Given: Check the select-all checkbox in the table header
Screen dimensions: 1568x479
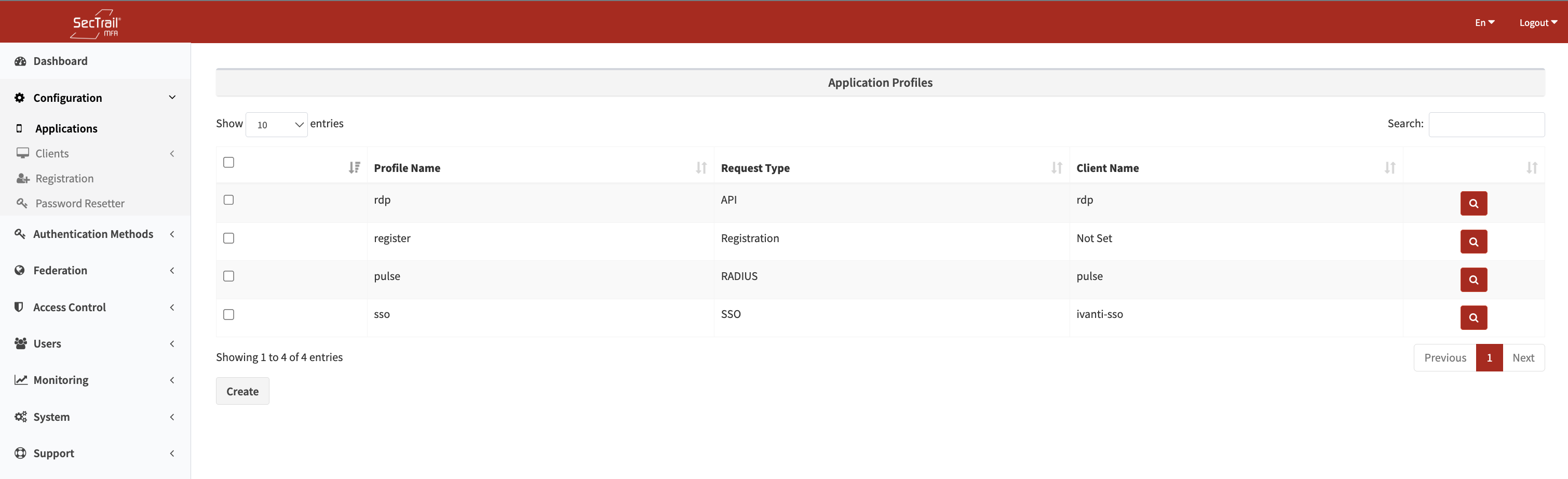Looking at the screenshot, I should pyautogui.click(x=229, y=163).
